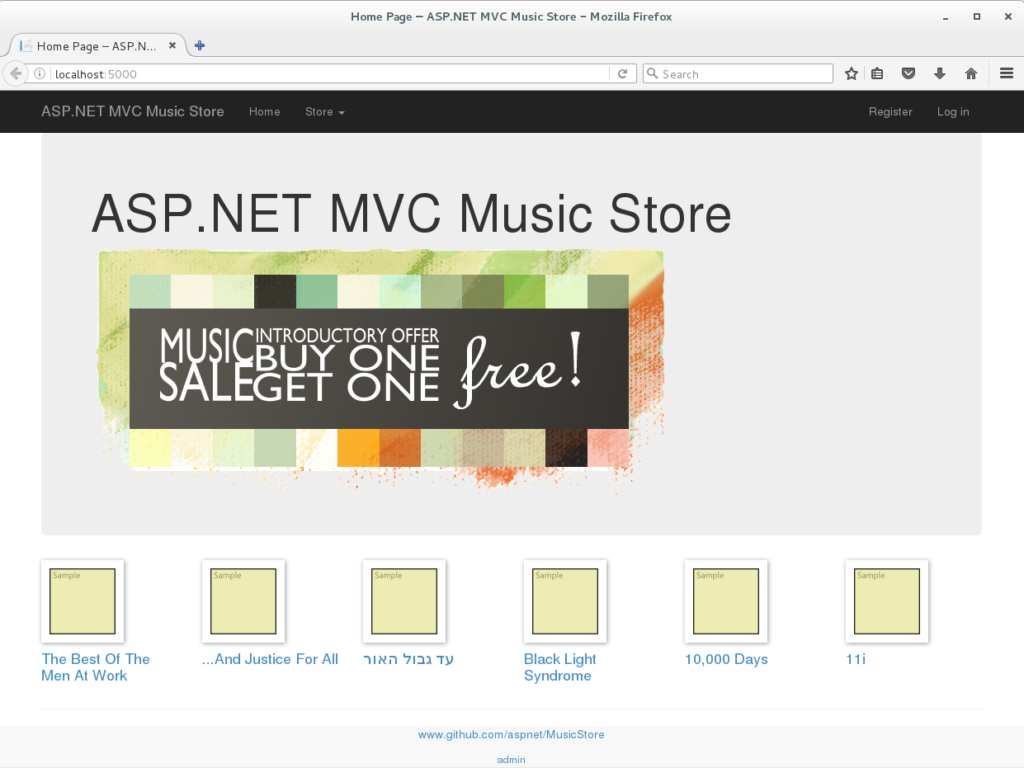
Task: Open the Log in page
Action: click(952, 112)
